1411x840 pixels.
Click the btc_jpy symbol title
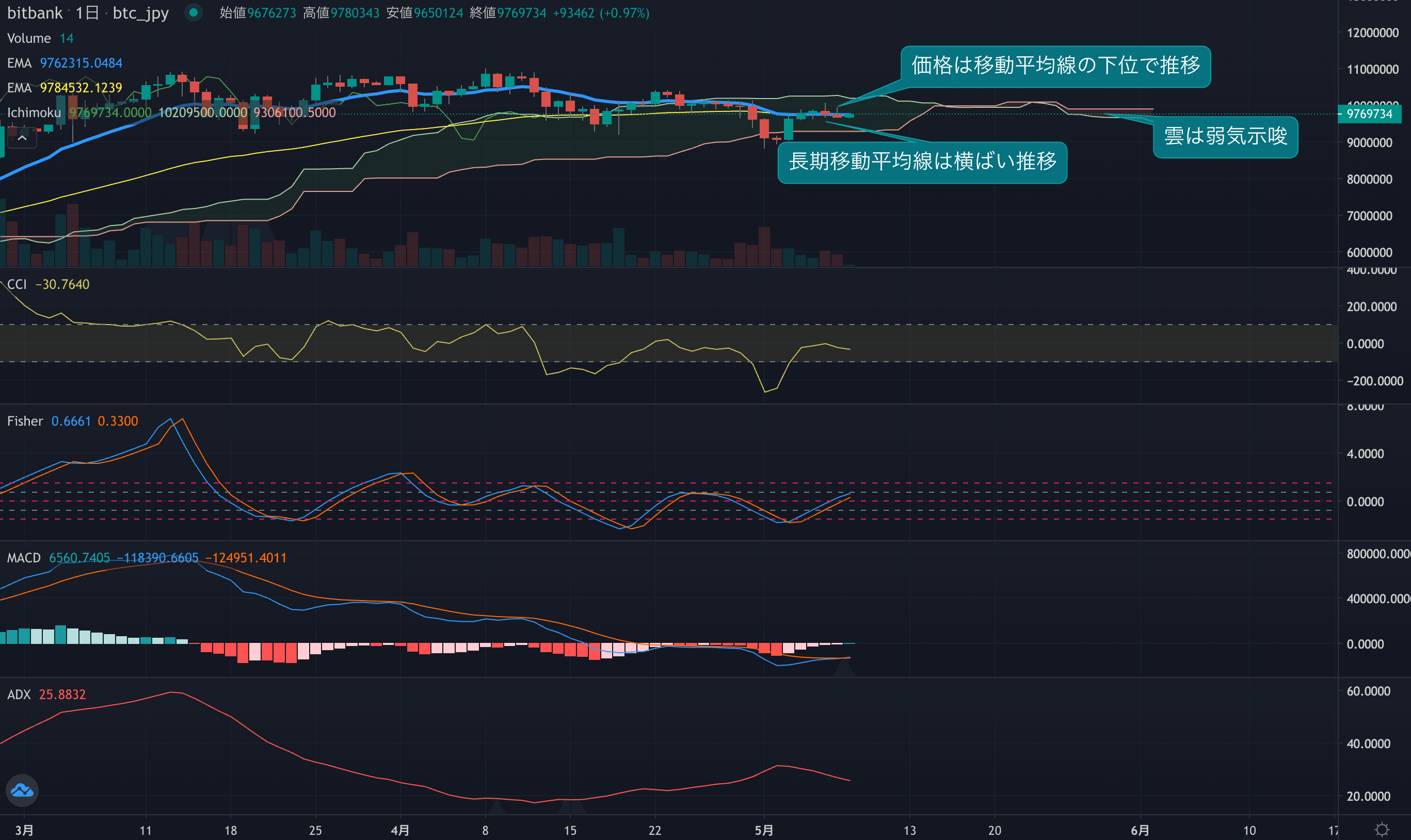pos(140,12)
